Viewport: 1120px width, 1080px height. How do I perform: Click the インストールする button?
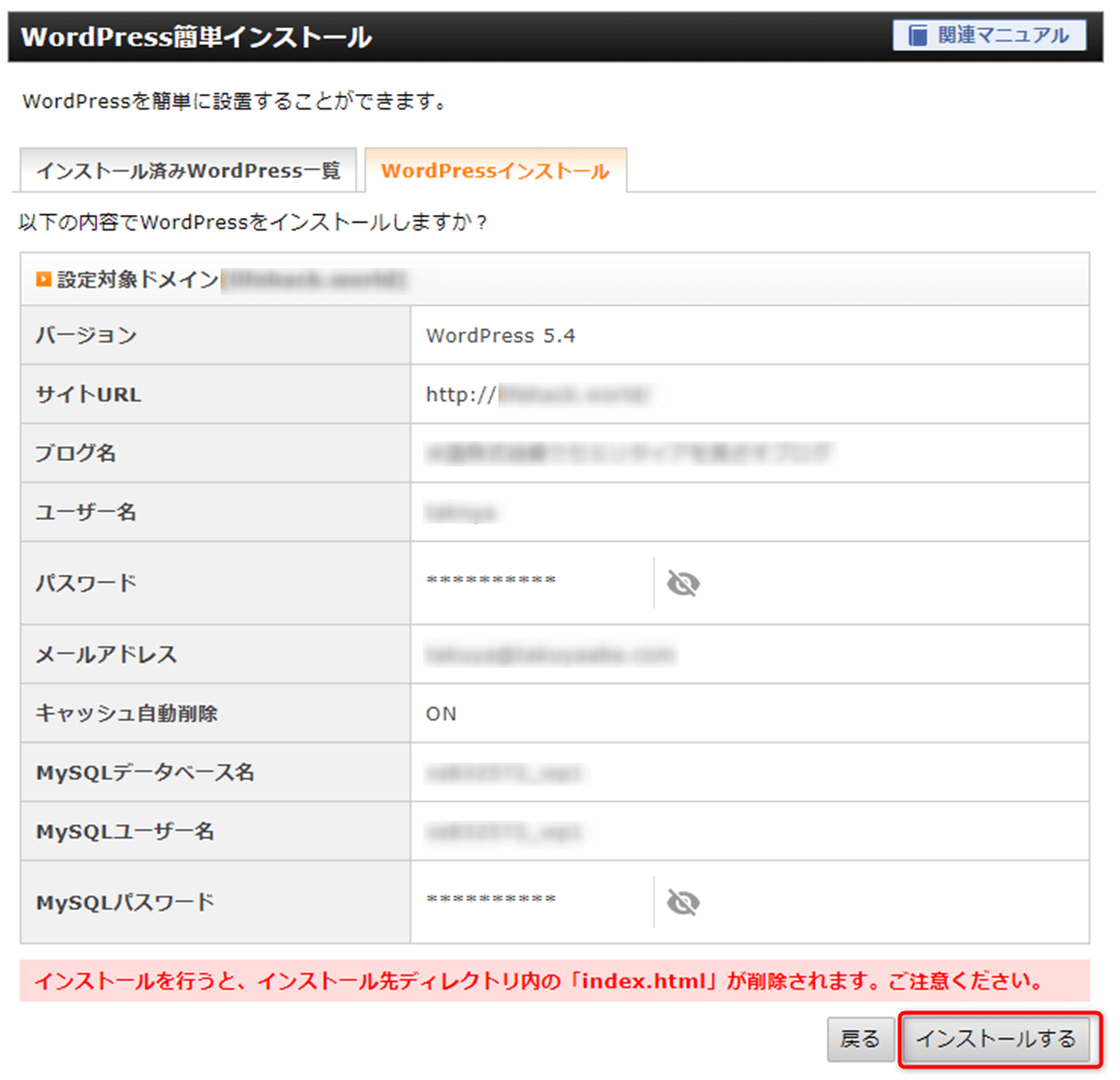996,1039
